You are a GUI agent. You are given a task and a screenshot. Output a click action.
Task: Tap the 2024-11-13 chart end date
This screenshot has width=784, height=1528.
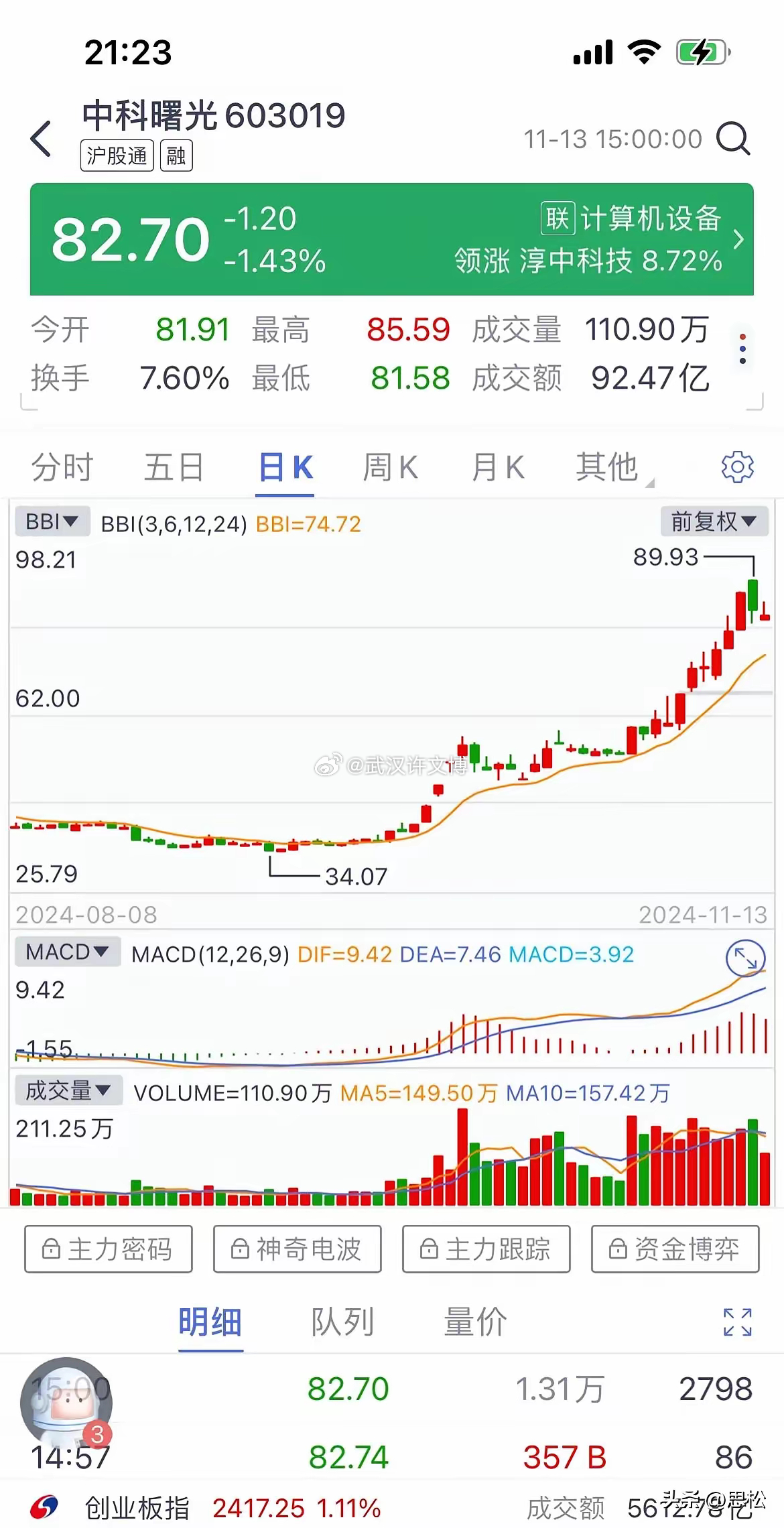(x=703, y=915)
